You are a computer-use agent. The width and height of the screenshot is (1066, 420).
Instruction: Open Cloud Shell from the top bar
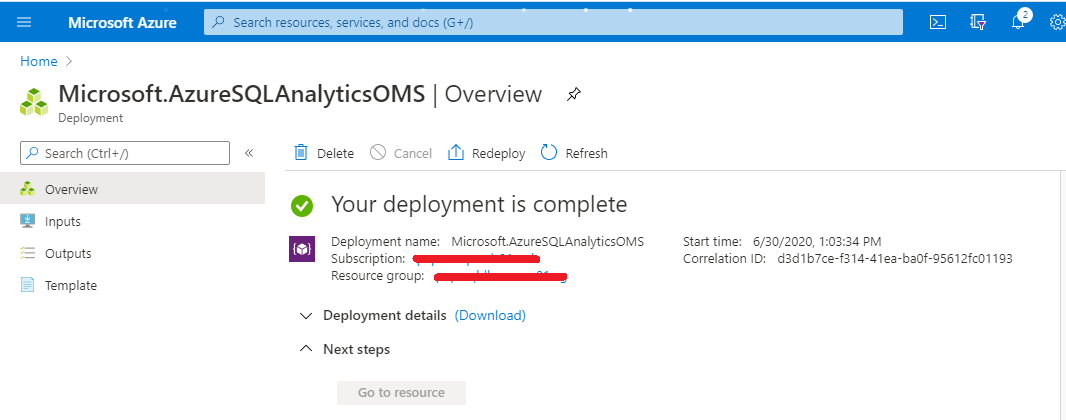938,22
